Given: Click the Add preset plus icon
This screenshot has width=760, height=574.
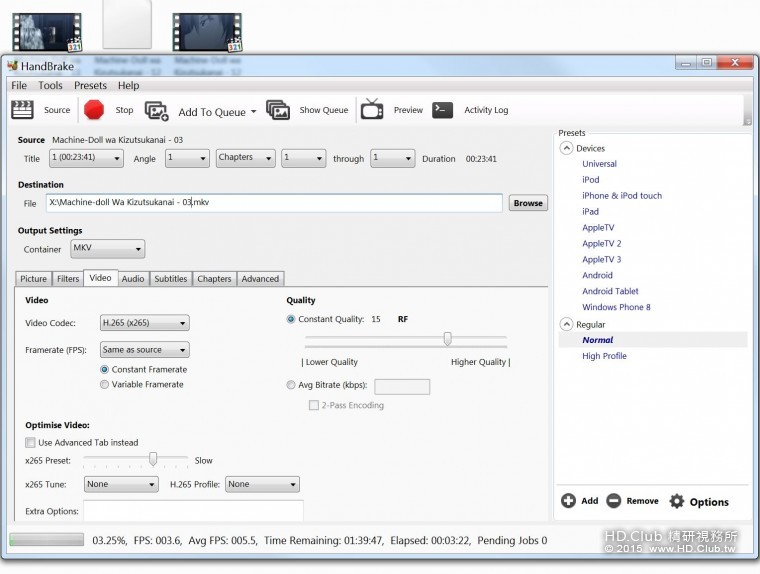Looking at the screenshot, I should click(568, 501).
